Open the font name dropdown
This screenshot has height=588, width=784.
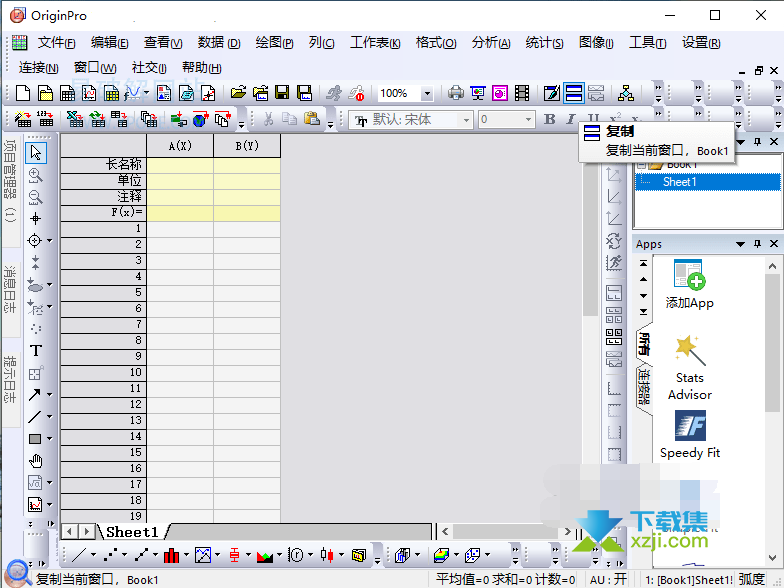[x=466, y=120]
